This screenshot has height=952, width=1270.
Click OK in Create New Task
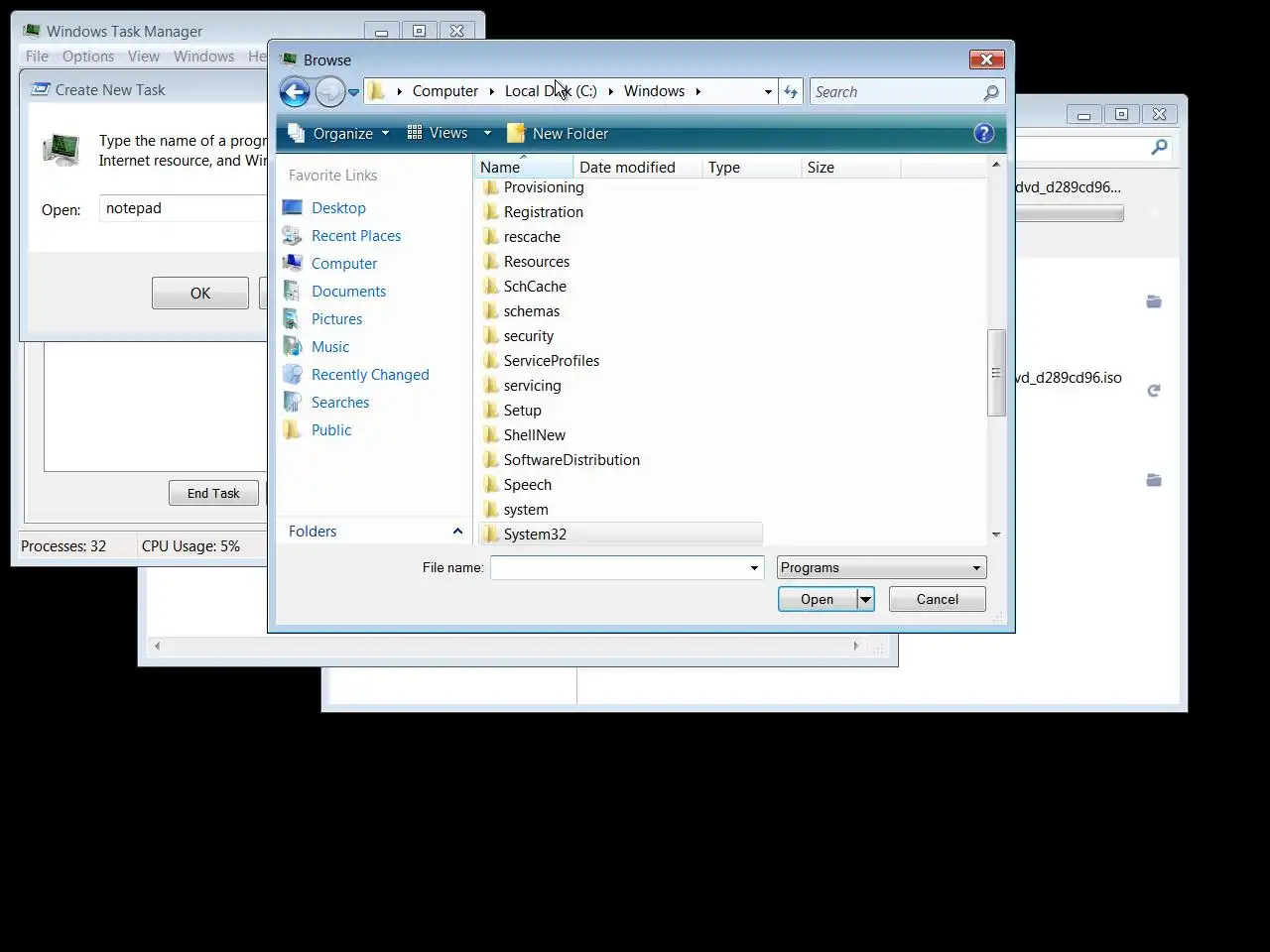200,293
